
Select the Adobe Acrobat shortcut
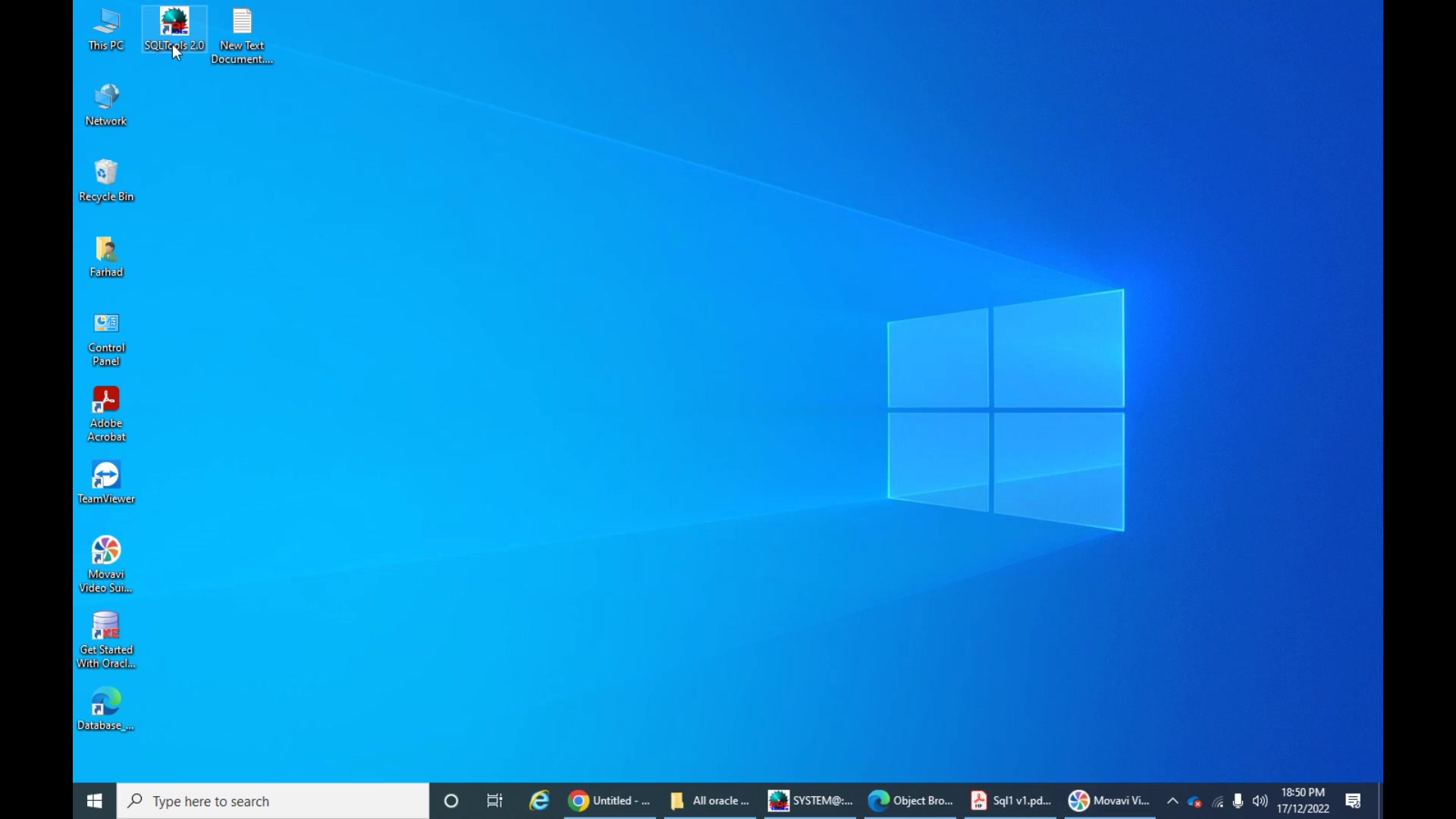point(106,414)
